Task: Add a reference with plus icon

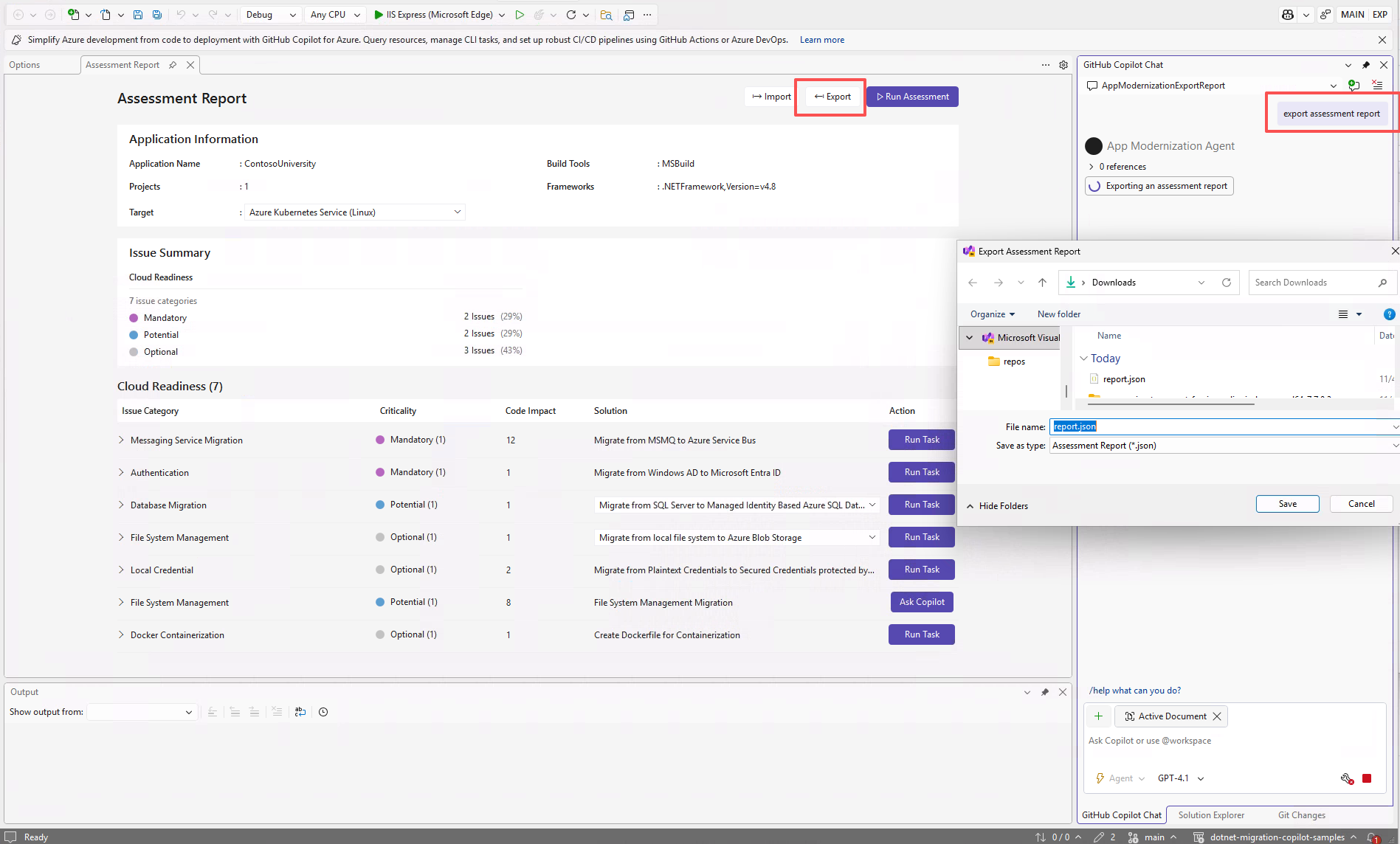Action: point(1098,716)
